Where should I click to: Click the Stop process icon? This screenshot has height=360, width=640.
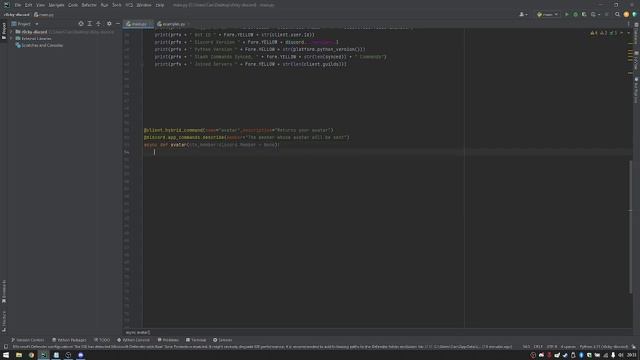607,14
